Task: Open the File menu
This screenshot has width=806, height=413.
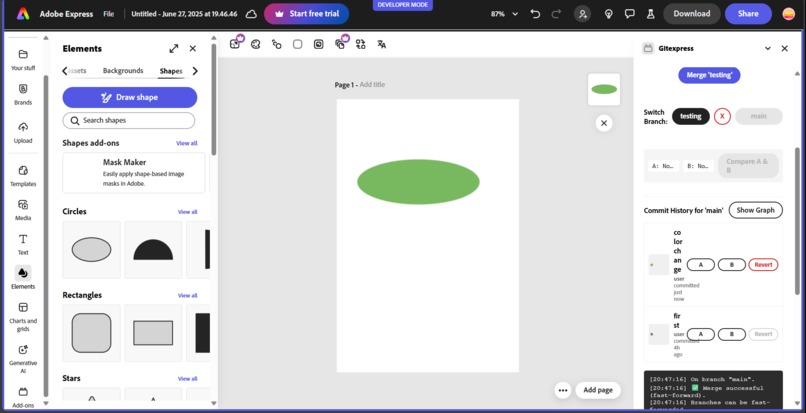Action: pyautogui.click(x=108, y=14)
